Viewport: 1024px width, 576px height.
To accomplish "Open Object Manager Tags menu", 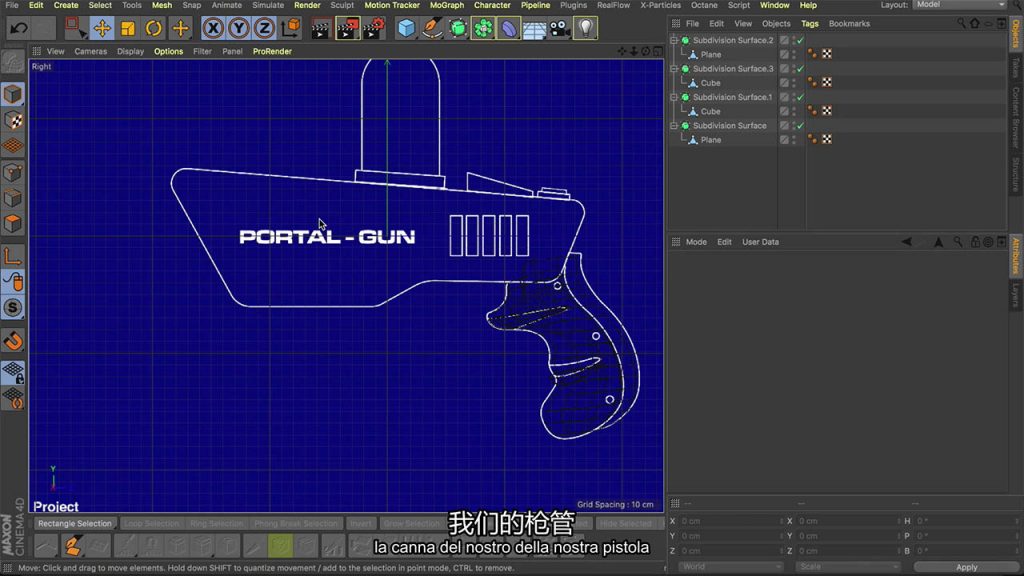I will pyautogui.click(x=810, y=24).
